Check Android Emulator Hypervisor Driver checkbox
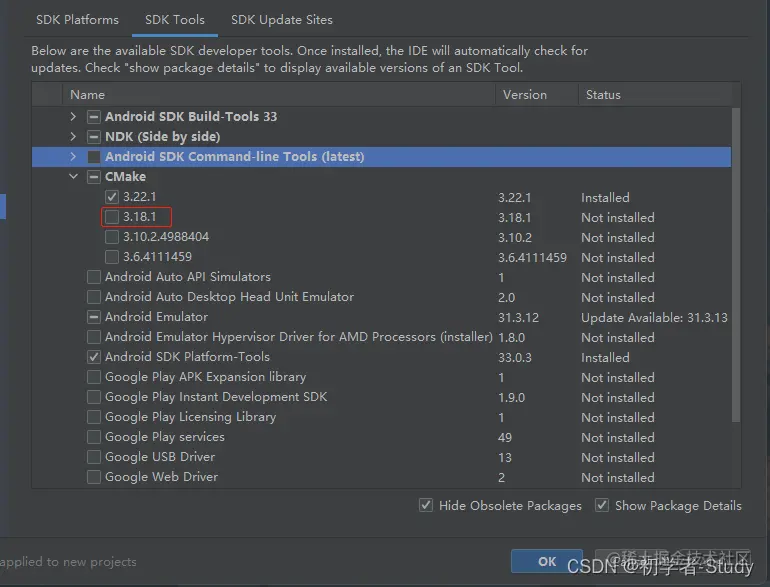Screen dimensions: 770x587 94,337
